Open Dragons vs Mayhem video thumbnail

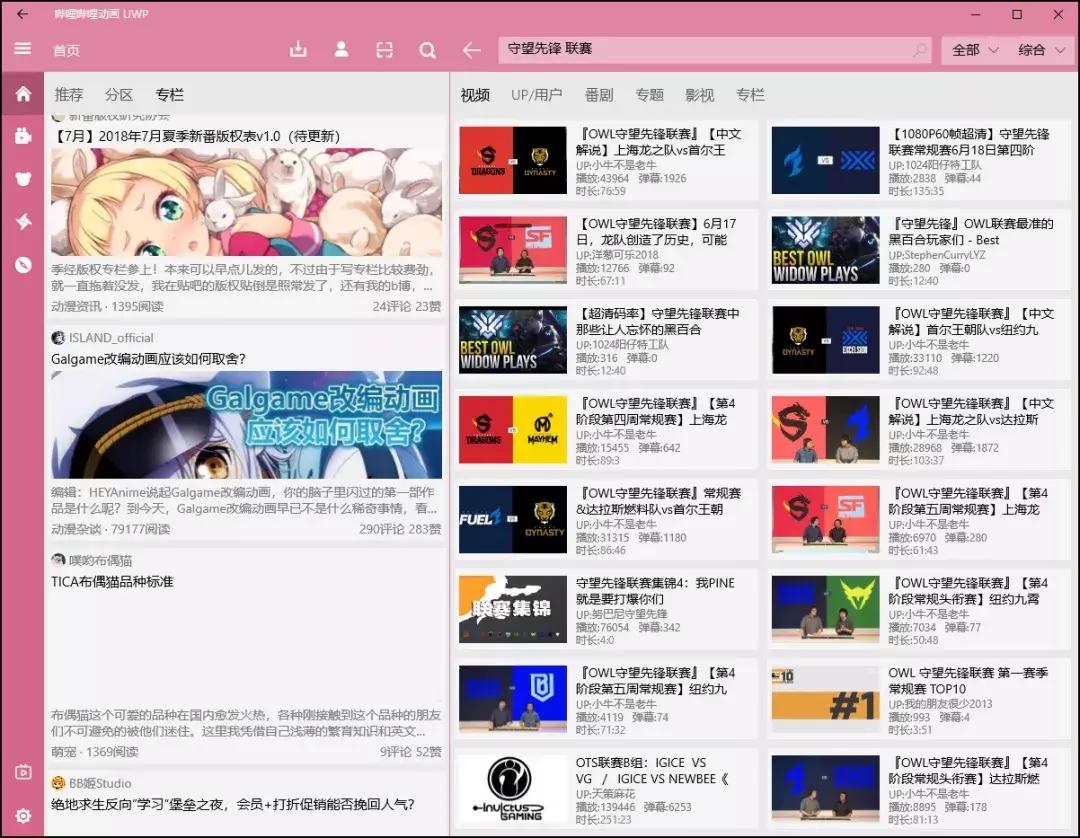click(x=512, y=429)
